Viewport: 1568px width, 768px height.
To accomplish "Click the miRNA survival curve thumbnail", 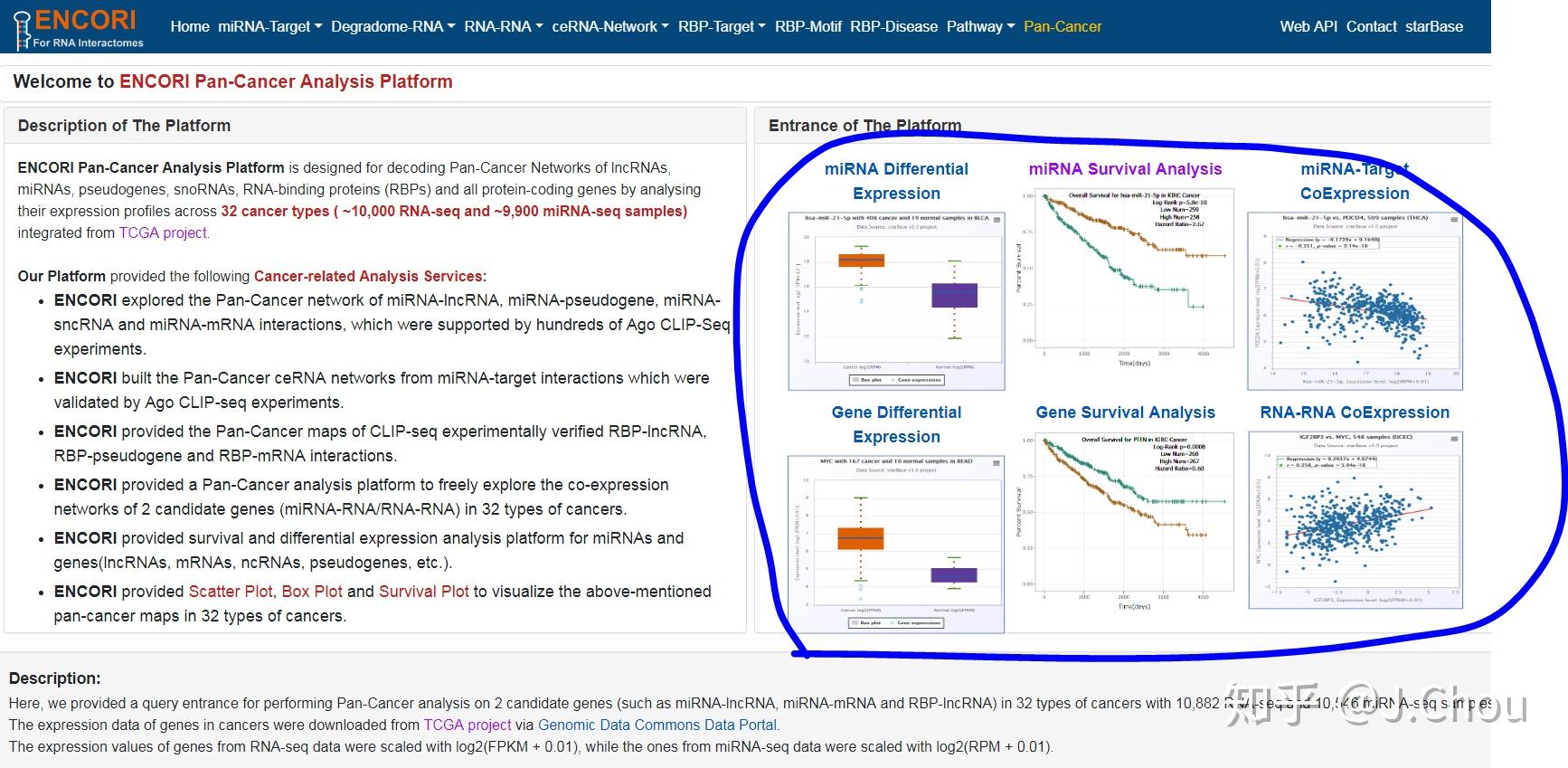I will [1125, 279].
